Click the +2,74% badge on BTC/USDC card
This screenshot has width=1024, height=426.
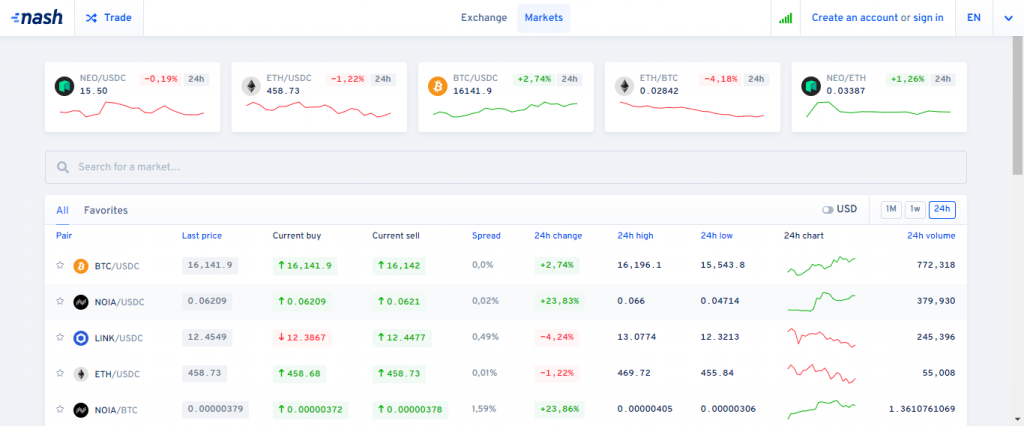point(535,79)
